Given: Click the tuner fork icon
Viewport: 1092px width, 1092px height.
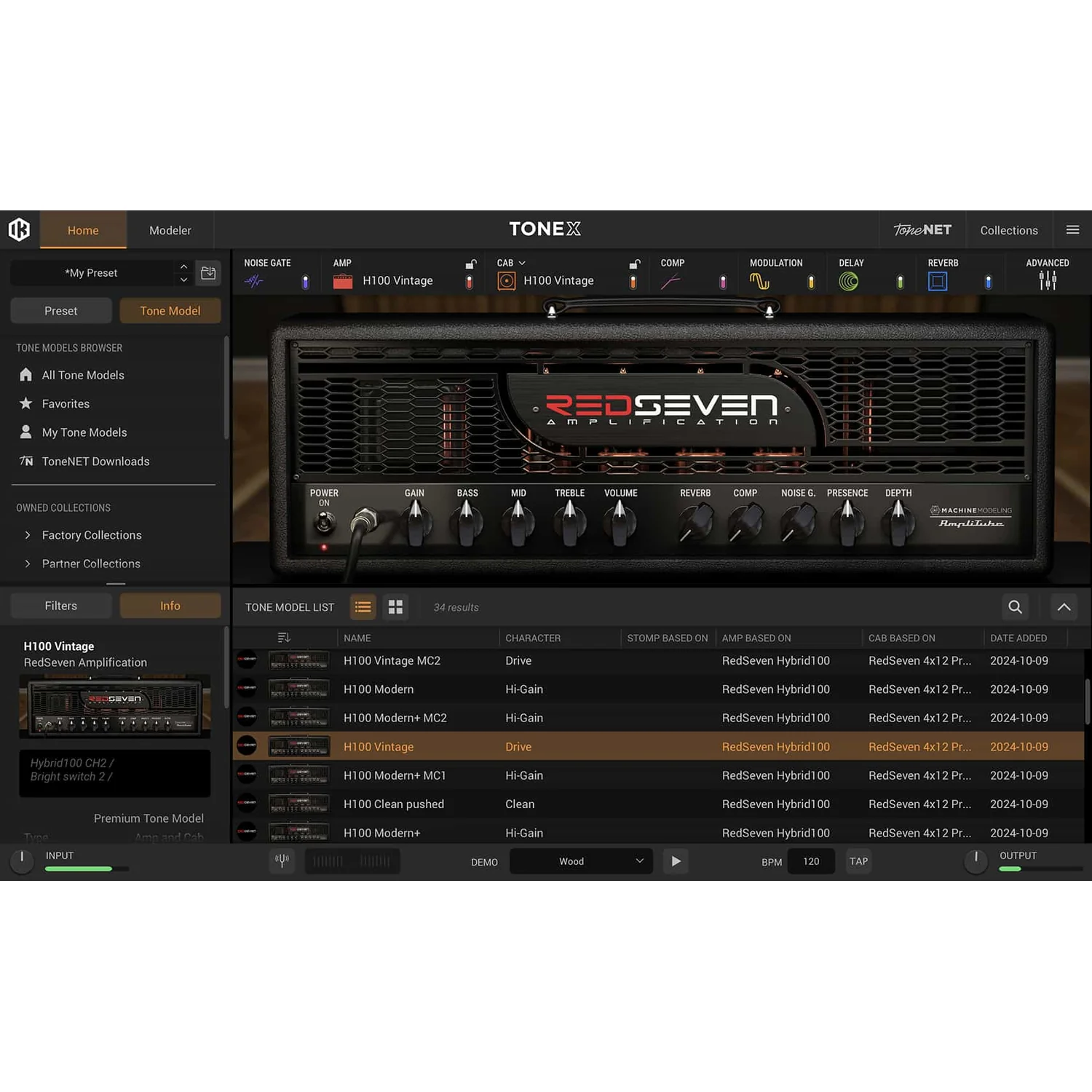Looking at the screenshot, I should click(x=282, y=861).
